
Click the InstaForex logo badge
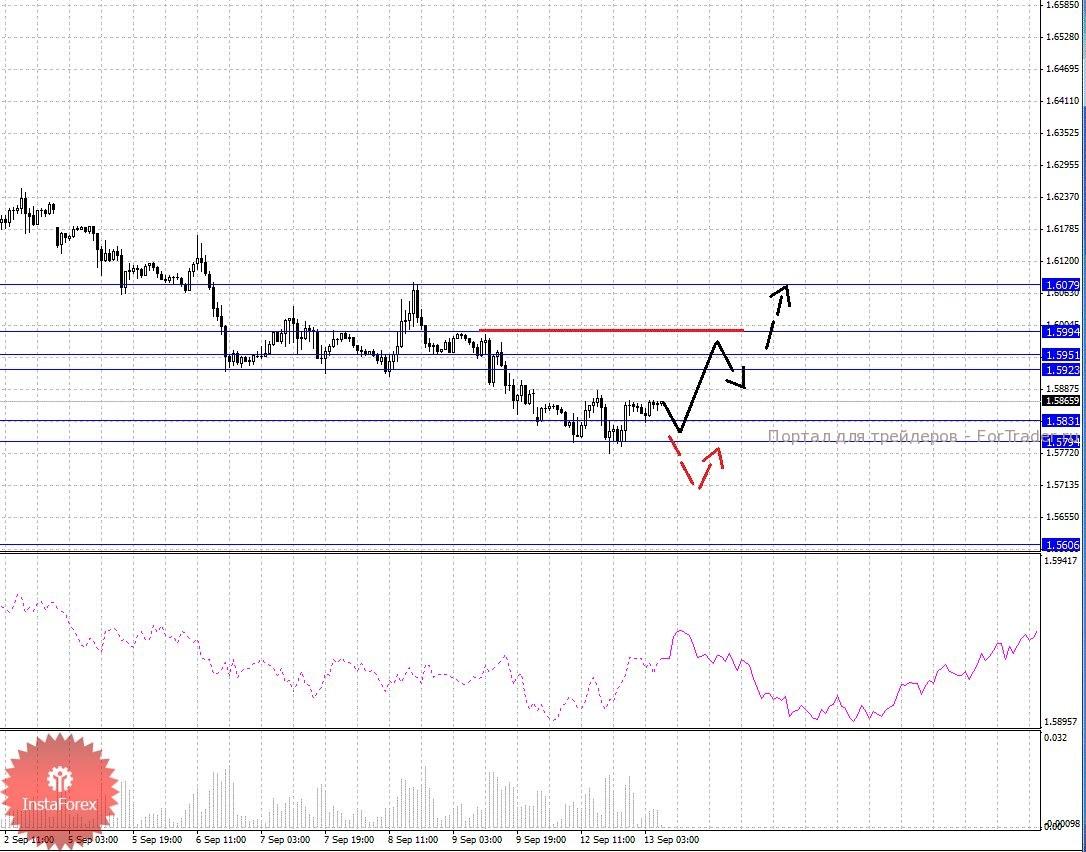(x=60, y=791)
